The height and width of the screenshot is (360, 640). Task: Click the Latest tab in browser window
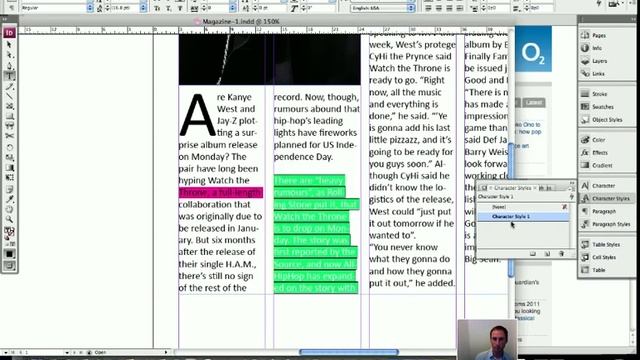click(534, 102)
